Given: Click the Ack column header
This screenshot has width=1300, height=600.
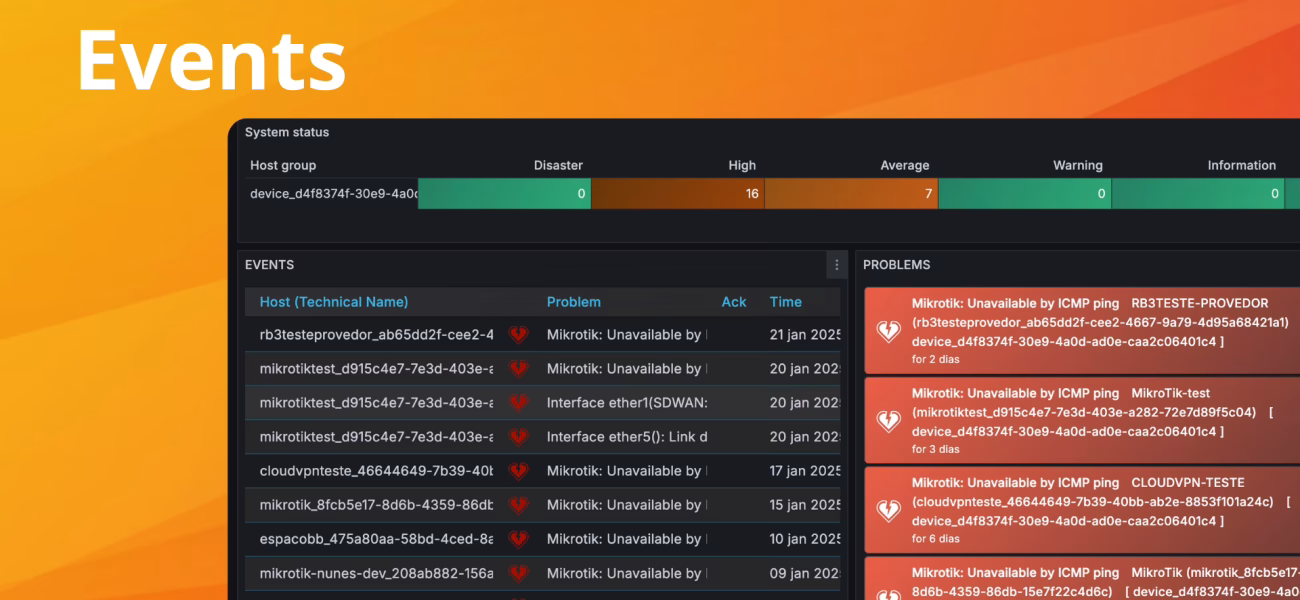Looking at the screenshot, I should (734, 302).
